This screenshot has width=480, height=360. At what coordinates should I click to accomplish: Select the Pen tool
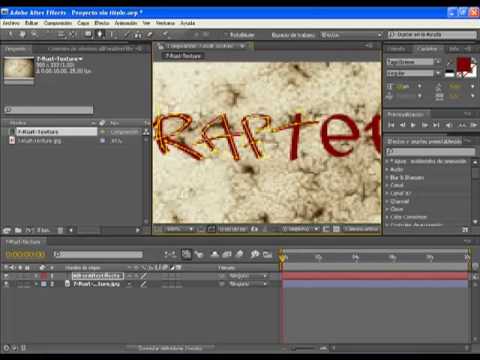[x=99, y=34]
